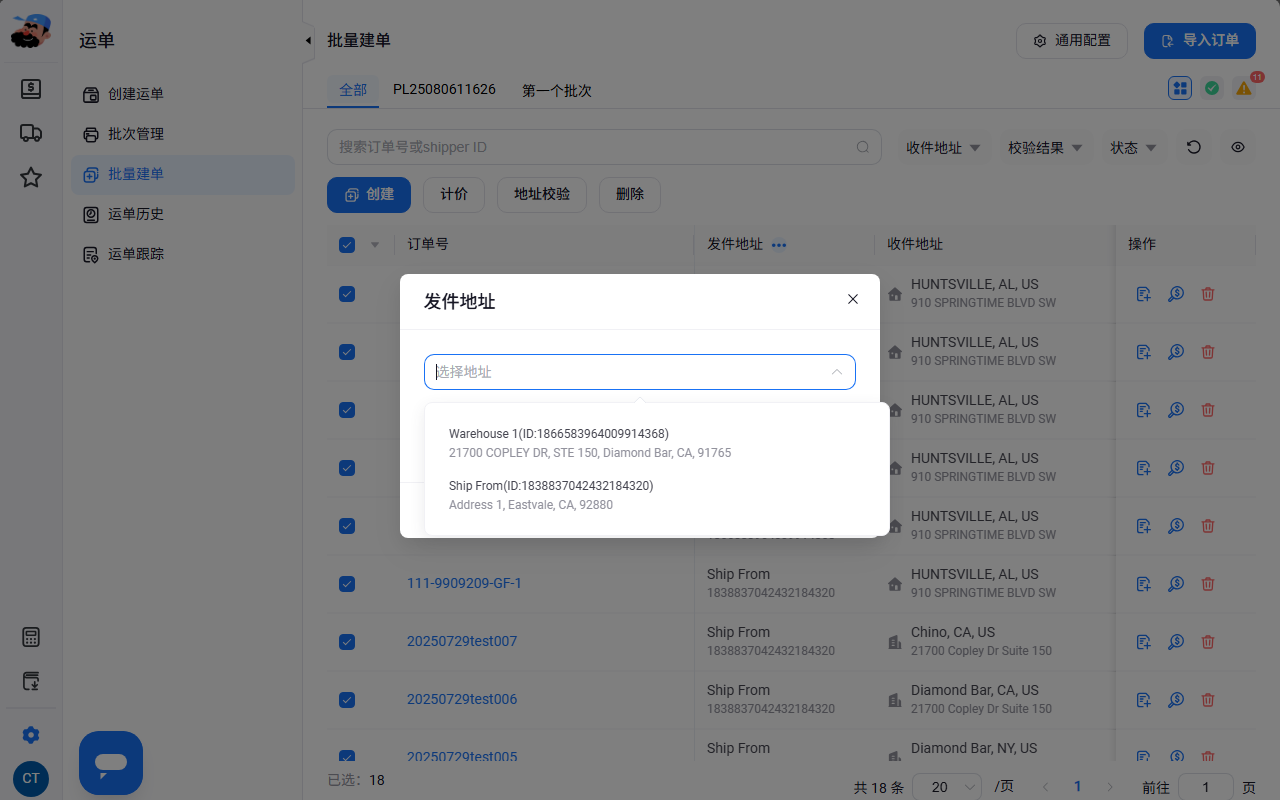Switch to the PL25080611626 tab

coord(444,89)
